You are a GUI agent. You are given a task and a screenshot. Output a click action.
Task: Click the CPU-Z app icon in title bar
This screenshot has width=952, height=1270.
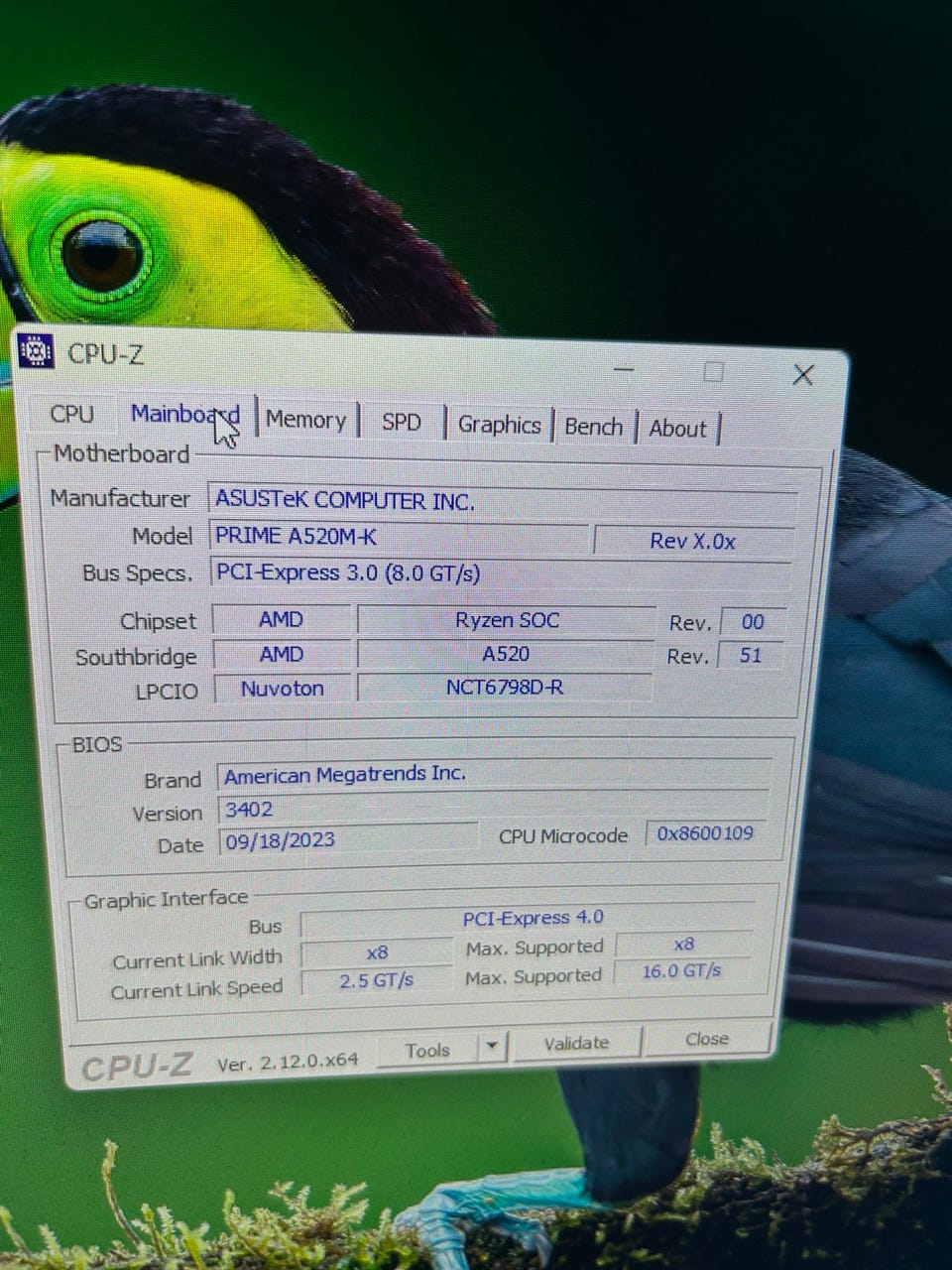pos(36,350)
